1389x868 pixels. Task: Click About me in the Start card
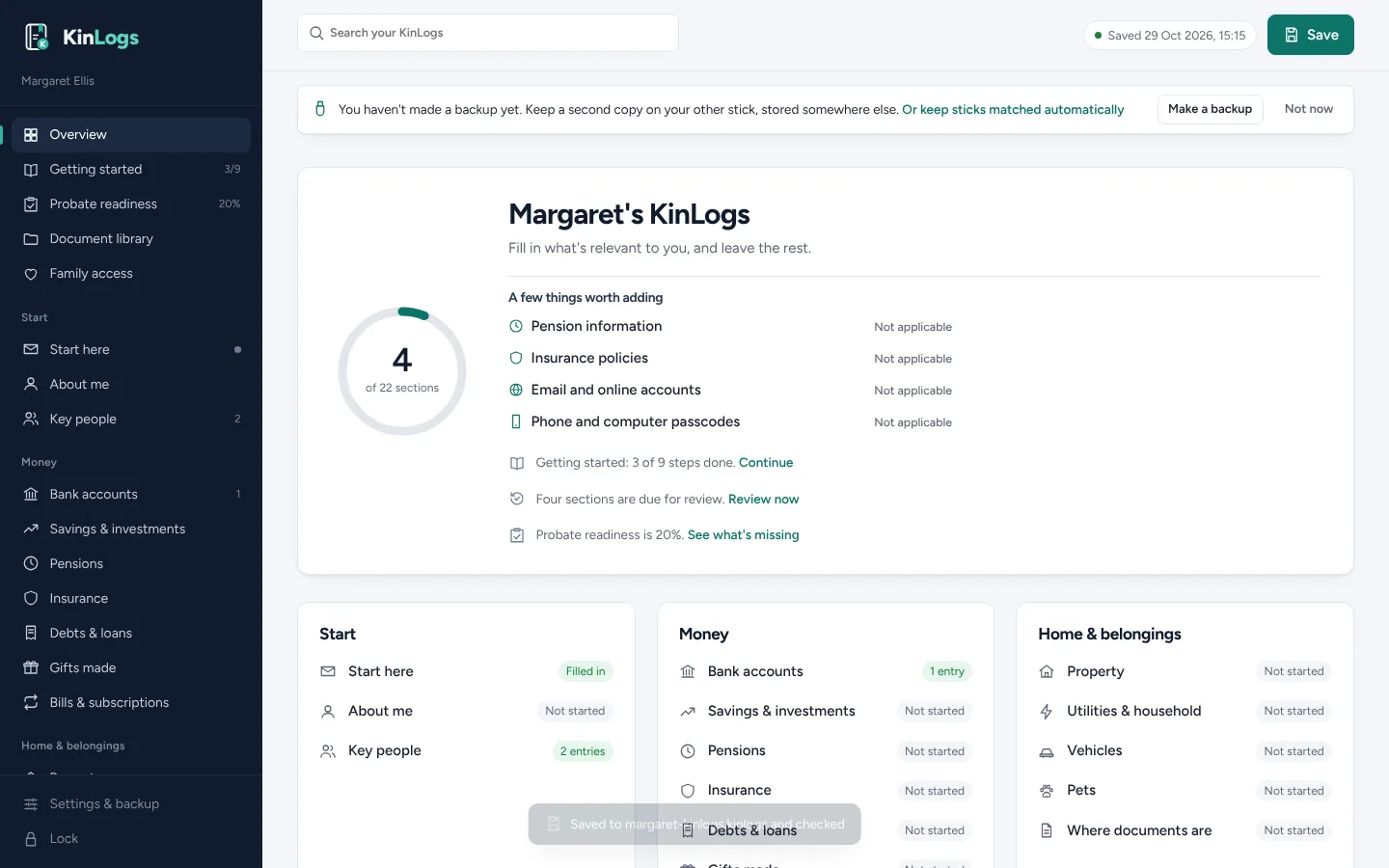(467, 712)
